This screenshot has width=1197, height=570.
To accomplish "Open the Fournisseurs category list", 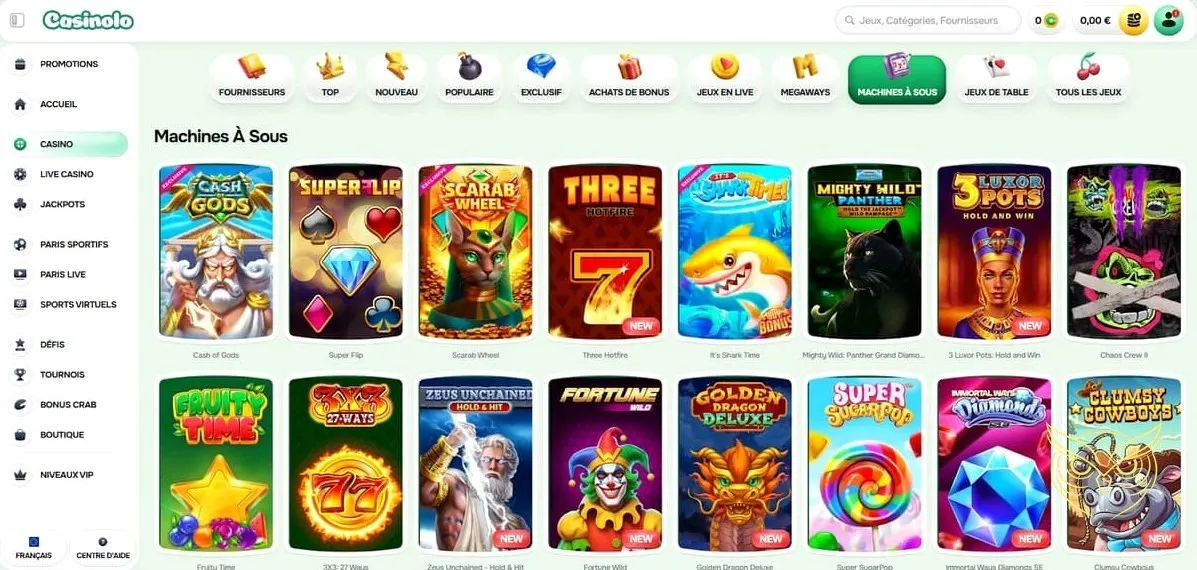I will 251,79.
